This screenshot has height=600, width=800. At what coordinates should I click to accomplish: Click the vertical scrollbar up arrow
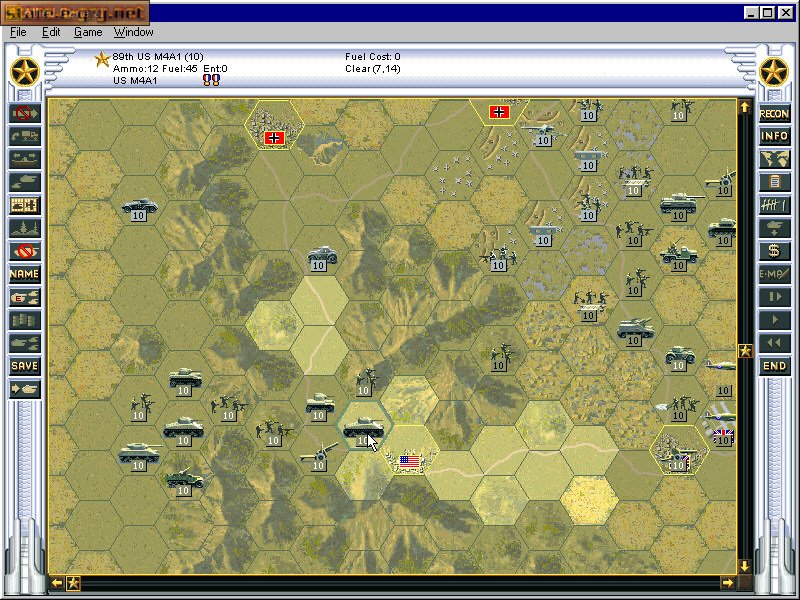745,107
